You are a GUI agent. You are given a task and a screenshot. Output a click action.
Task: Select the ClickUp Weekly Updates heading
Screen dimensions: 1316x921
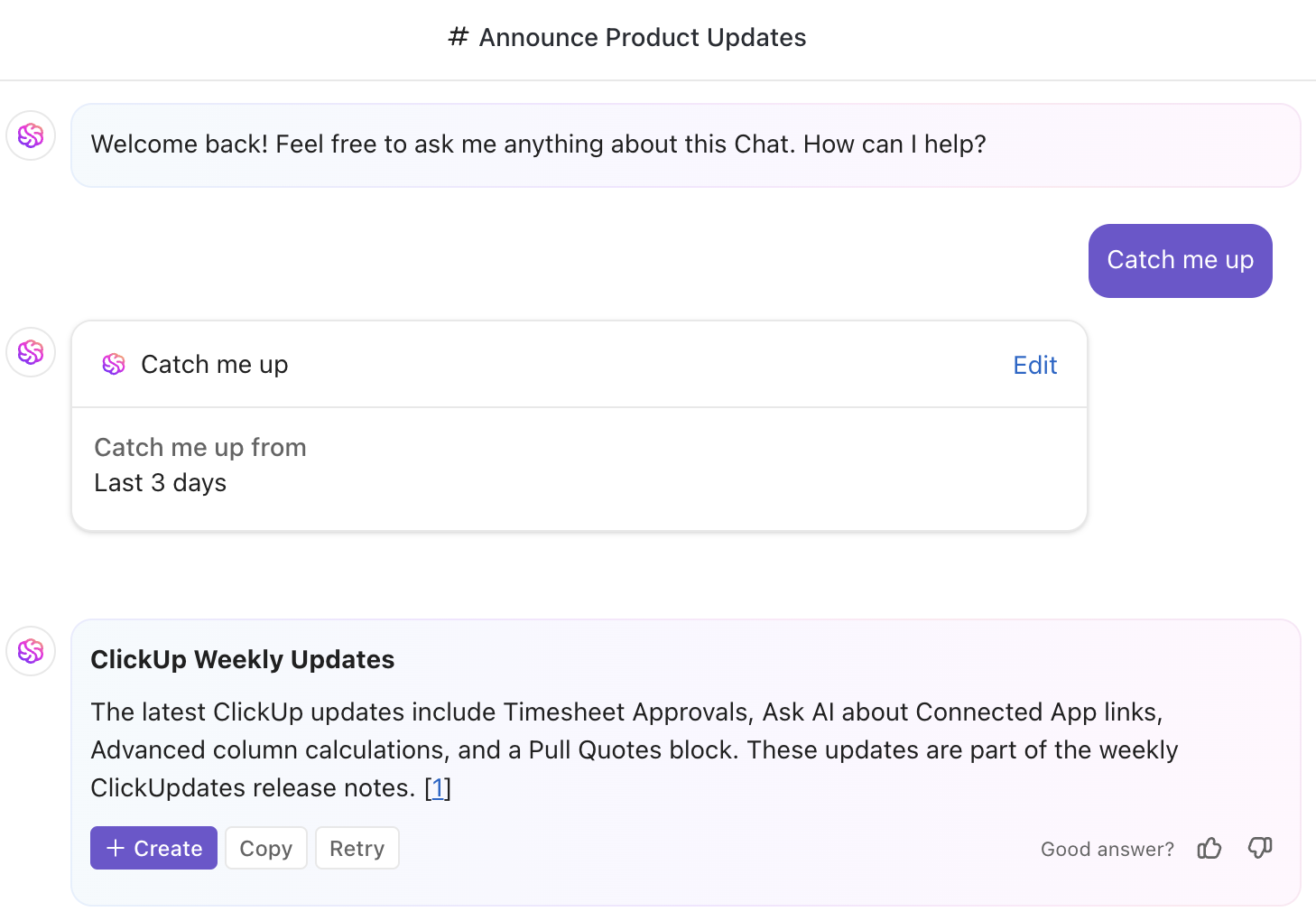pos(242,659)
